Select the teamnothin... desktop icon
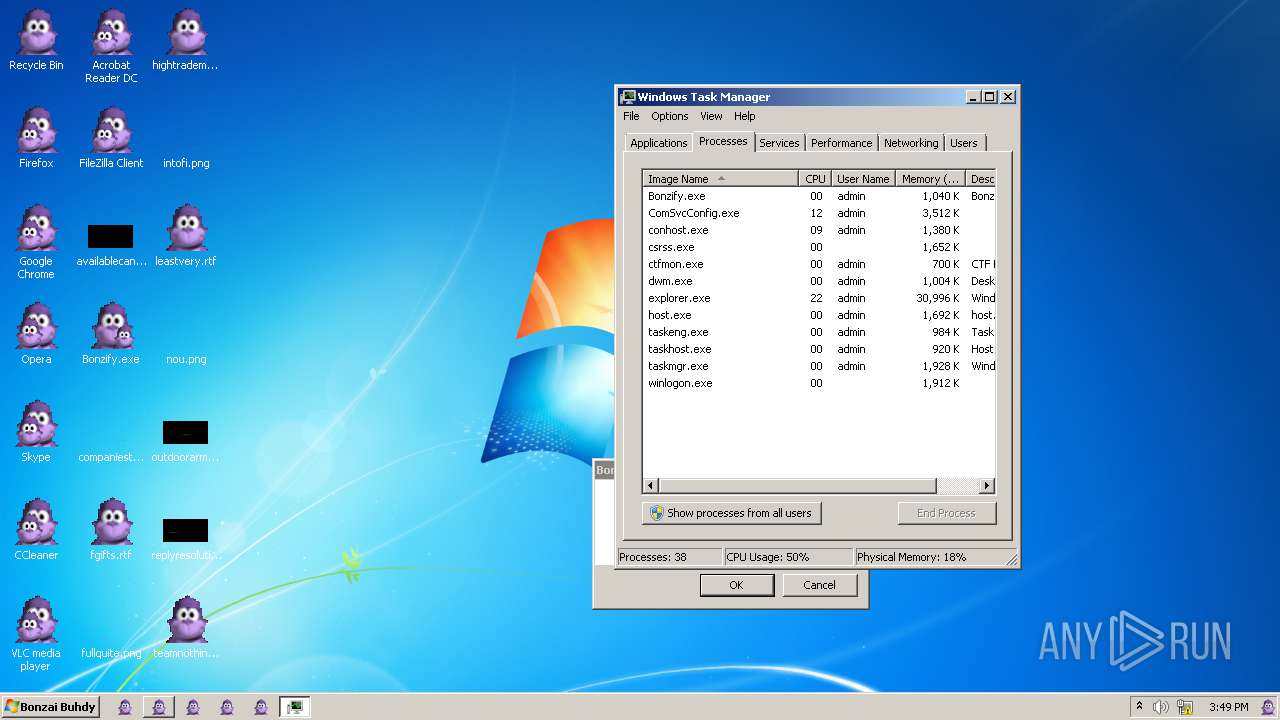 click(x=185, y=629)
